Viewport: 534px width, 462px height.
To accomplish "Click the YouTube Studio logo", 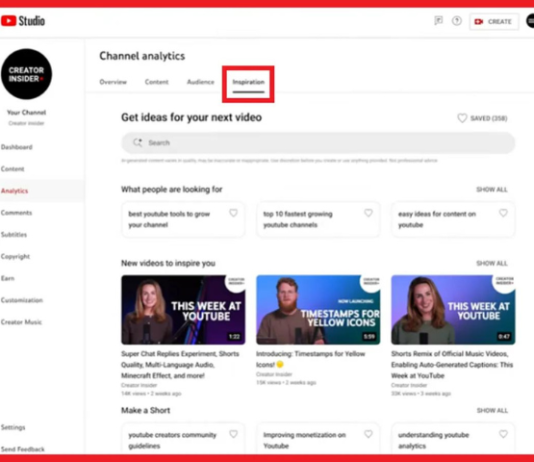I will point(23,21).
